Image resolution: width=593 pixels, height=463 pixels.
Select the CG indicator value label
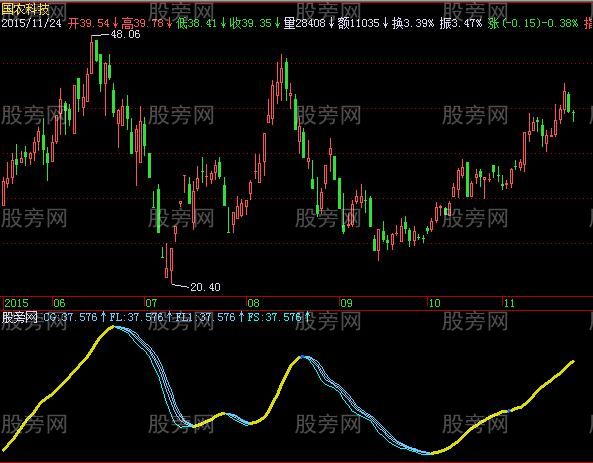(70, 317)
